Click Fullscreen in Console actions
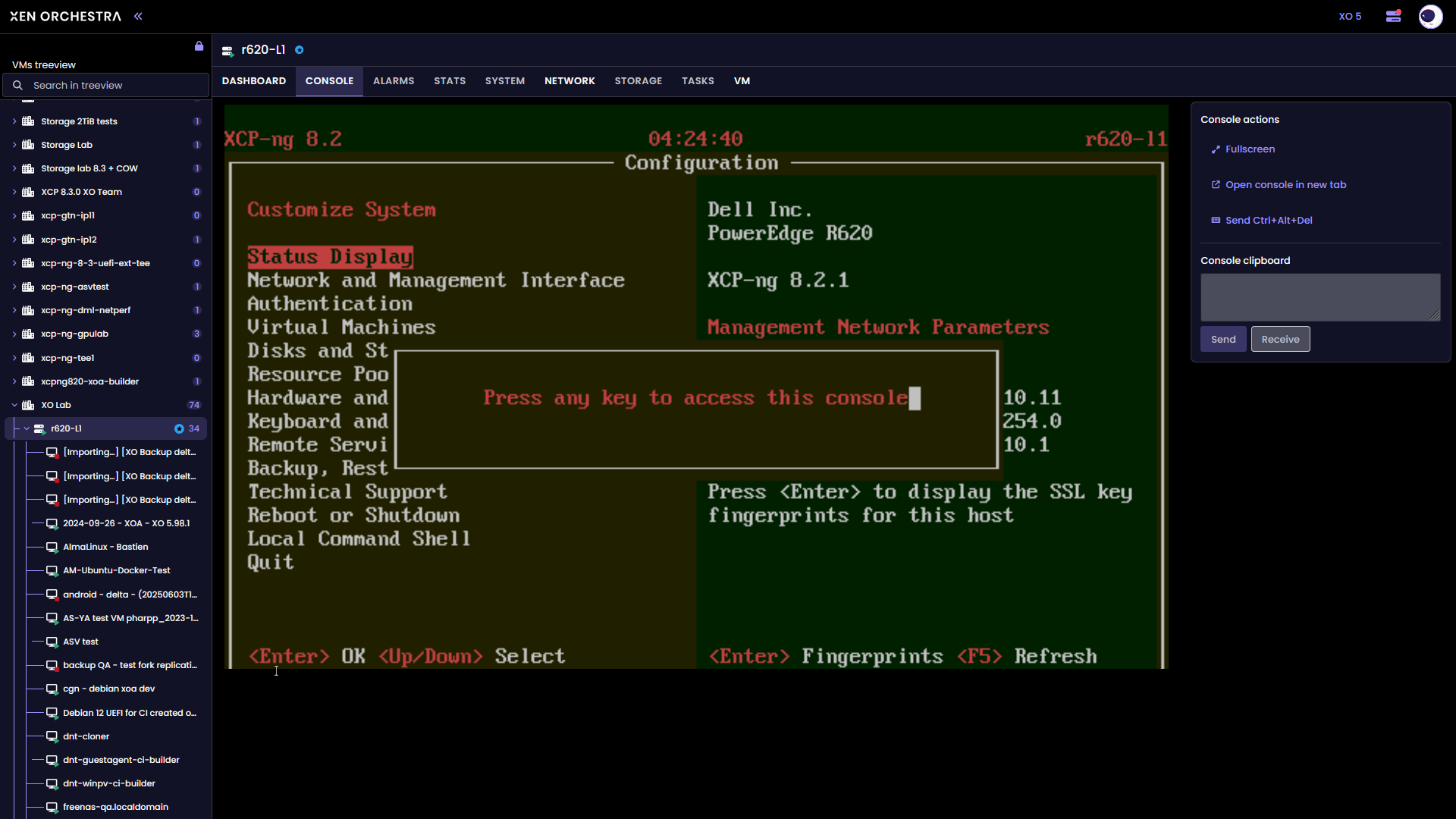 tap(1243, 149)
